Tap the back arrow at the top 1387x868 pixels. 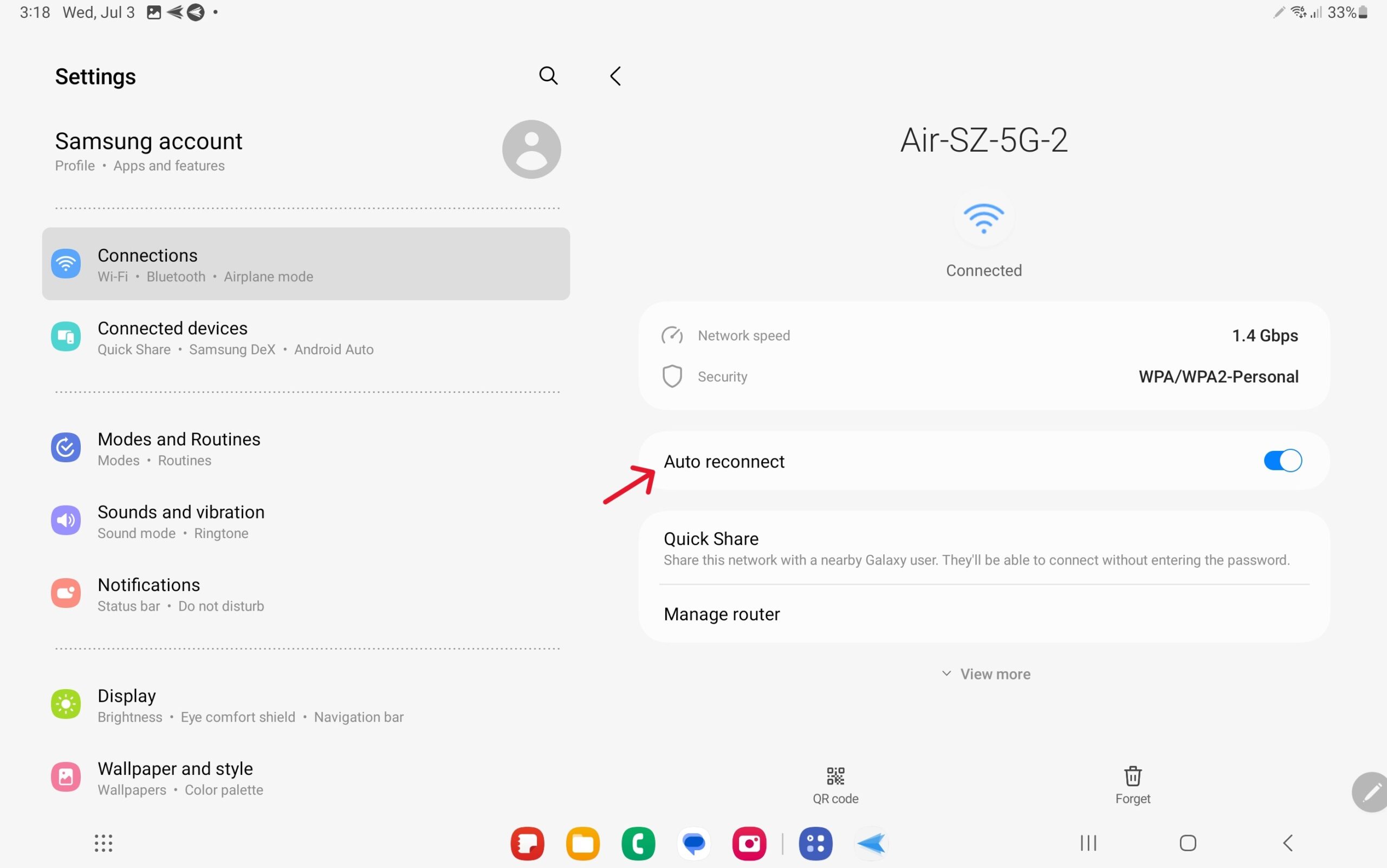[615, 75]
